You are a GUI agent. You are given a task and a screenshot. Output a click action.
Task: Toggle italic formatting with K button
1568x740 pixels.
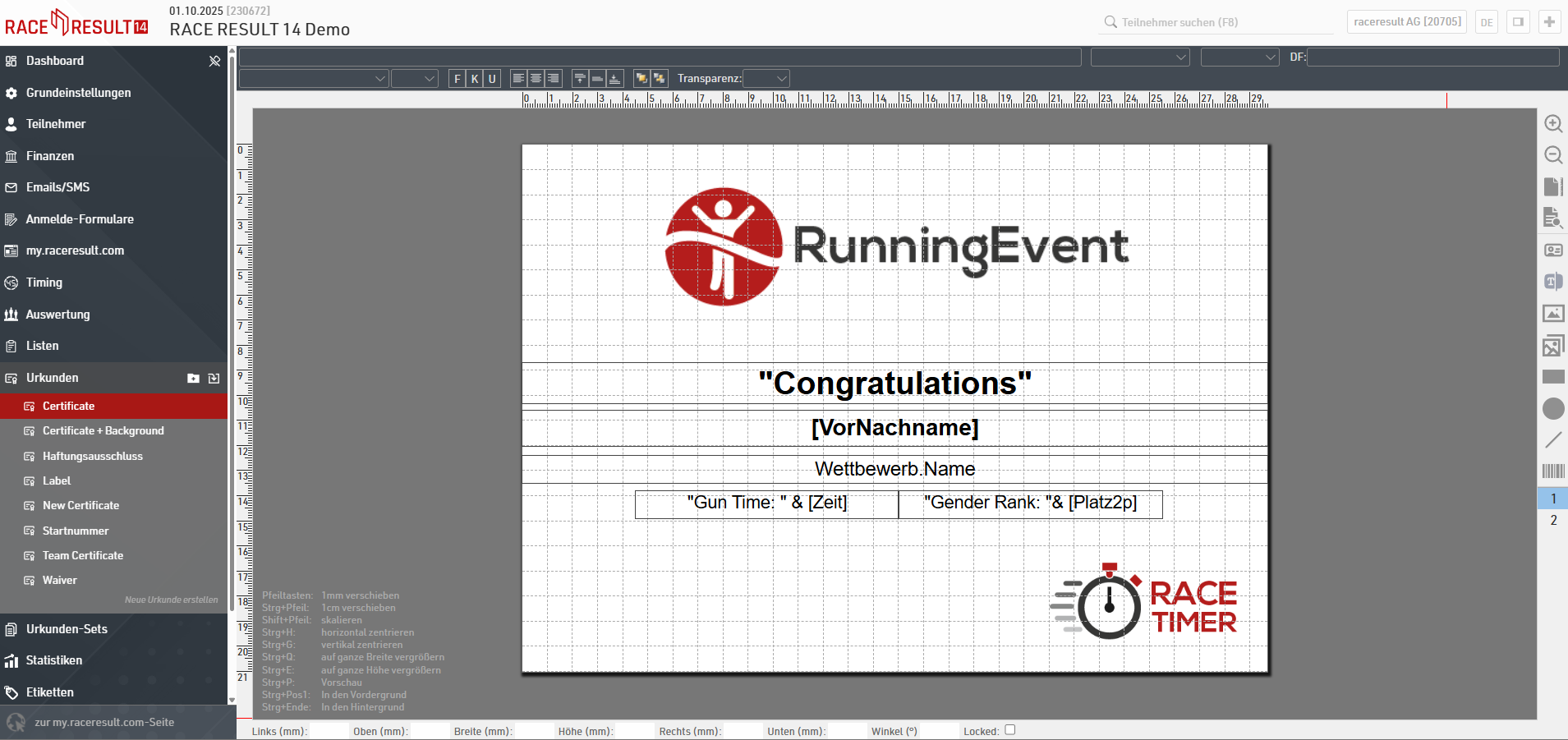pos(475,79)
